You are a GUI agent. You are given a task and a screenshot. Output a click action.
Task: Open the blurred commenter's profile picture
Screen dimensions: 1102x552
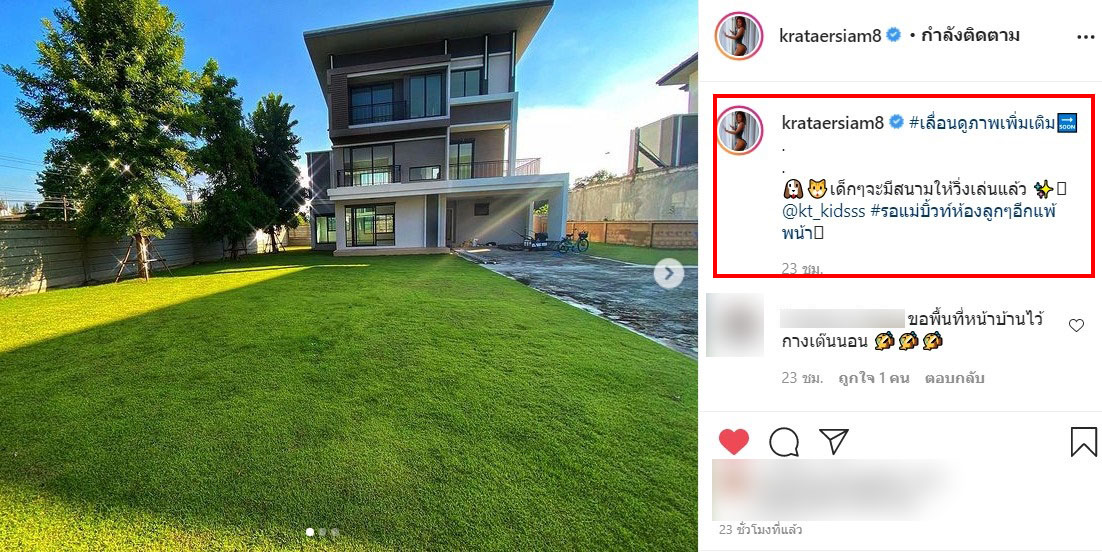[734, 325]
